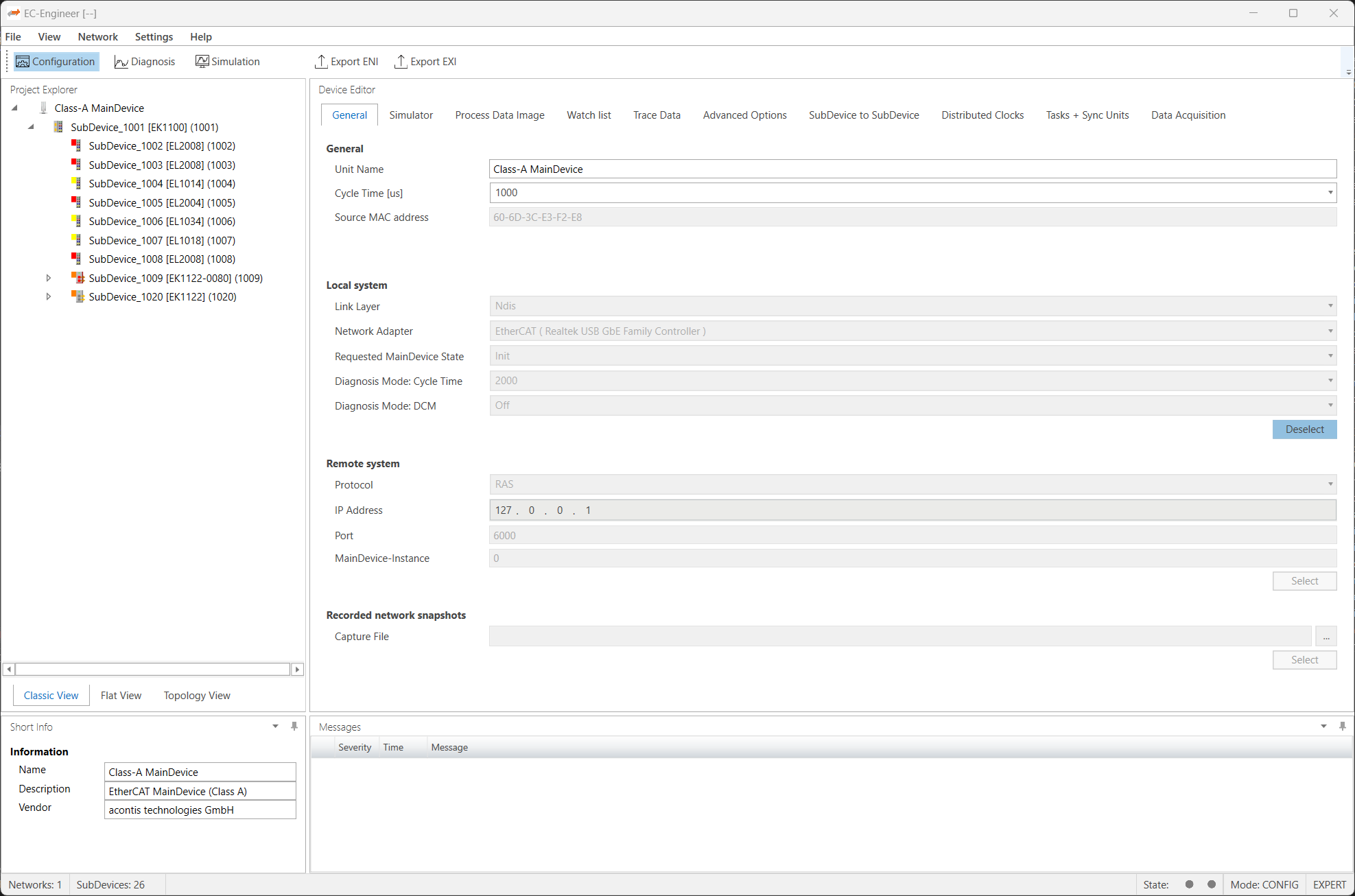Pin the Messages panel

click(1342, 726)
